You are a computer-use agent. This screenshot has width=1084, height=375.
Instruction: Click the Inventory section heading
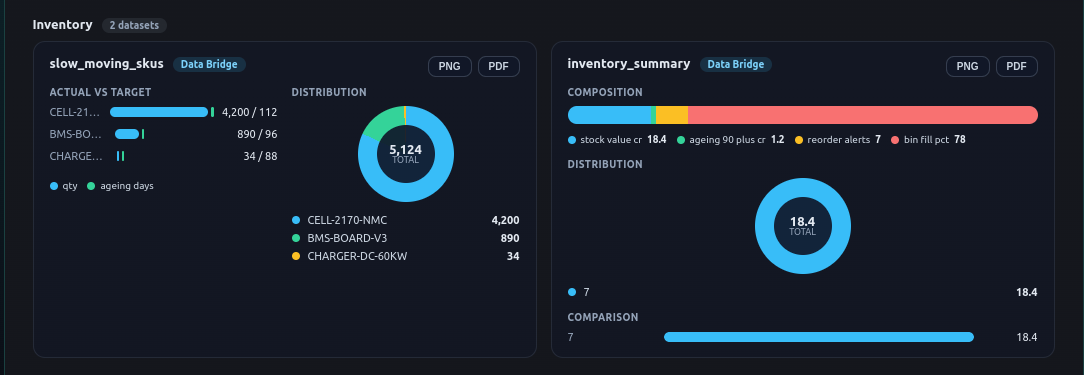(62, 25)
